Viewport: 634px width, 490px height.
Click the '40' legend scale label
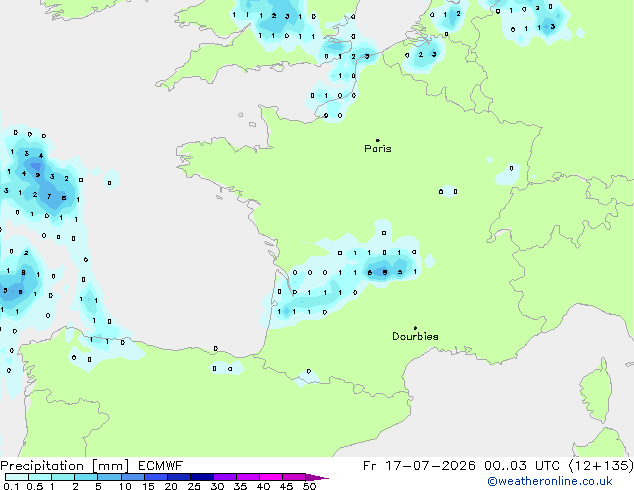pyautogui.click(x=263, y=486)
